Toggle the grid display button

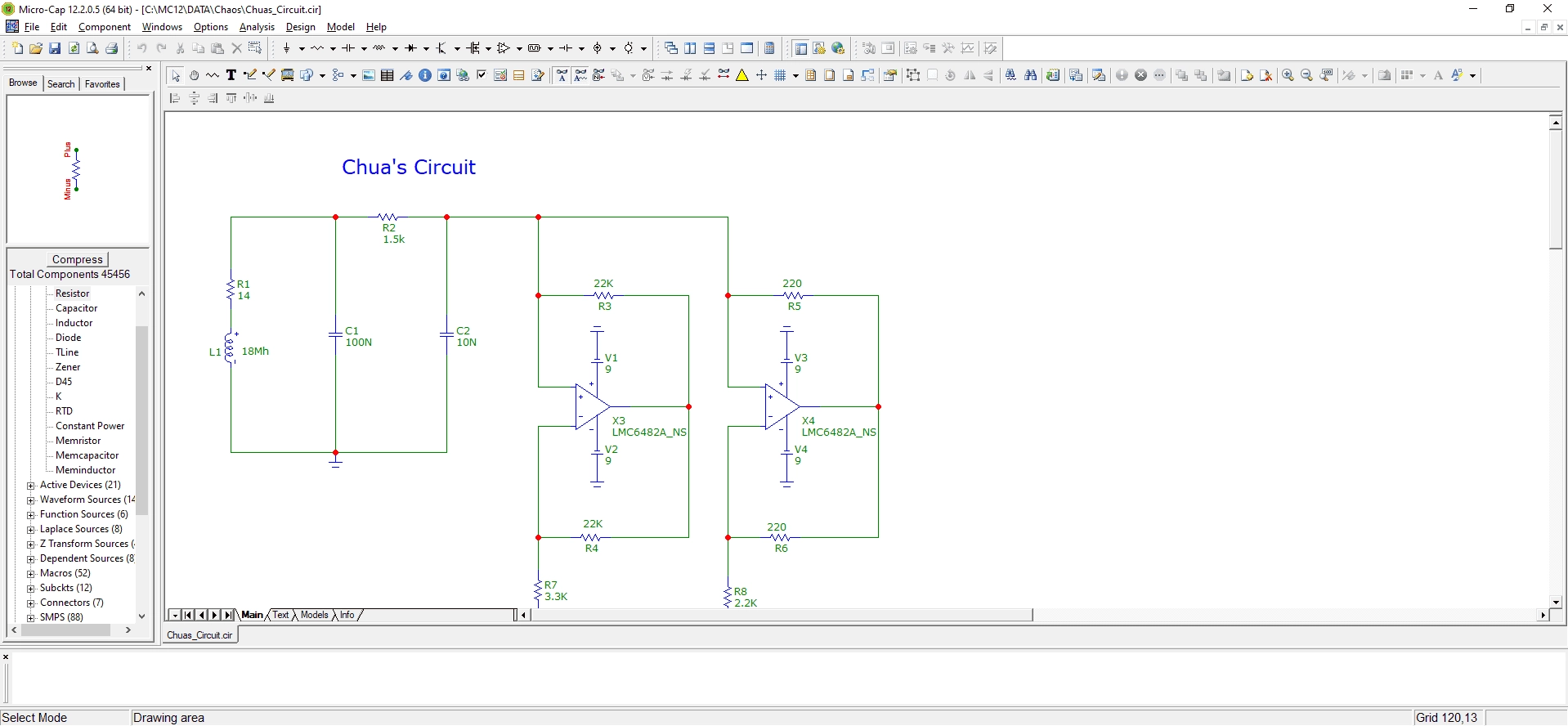click(x=780, y=75)
